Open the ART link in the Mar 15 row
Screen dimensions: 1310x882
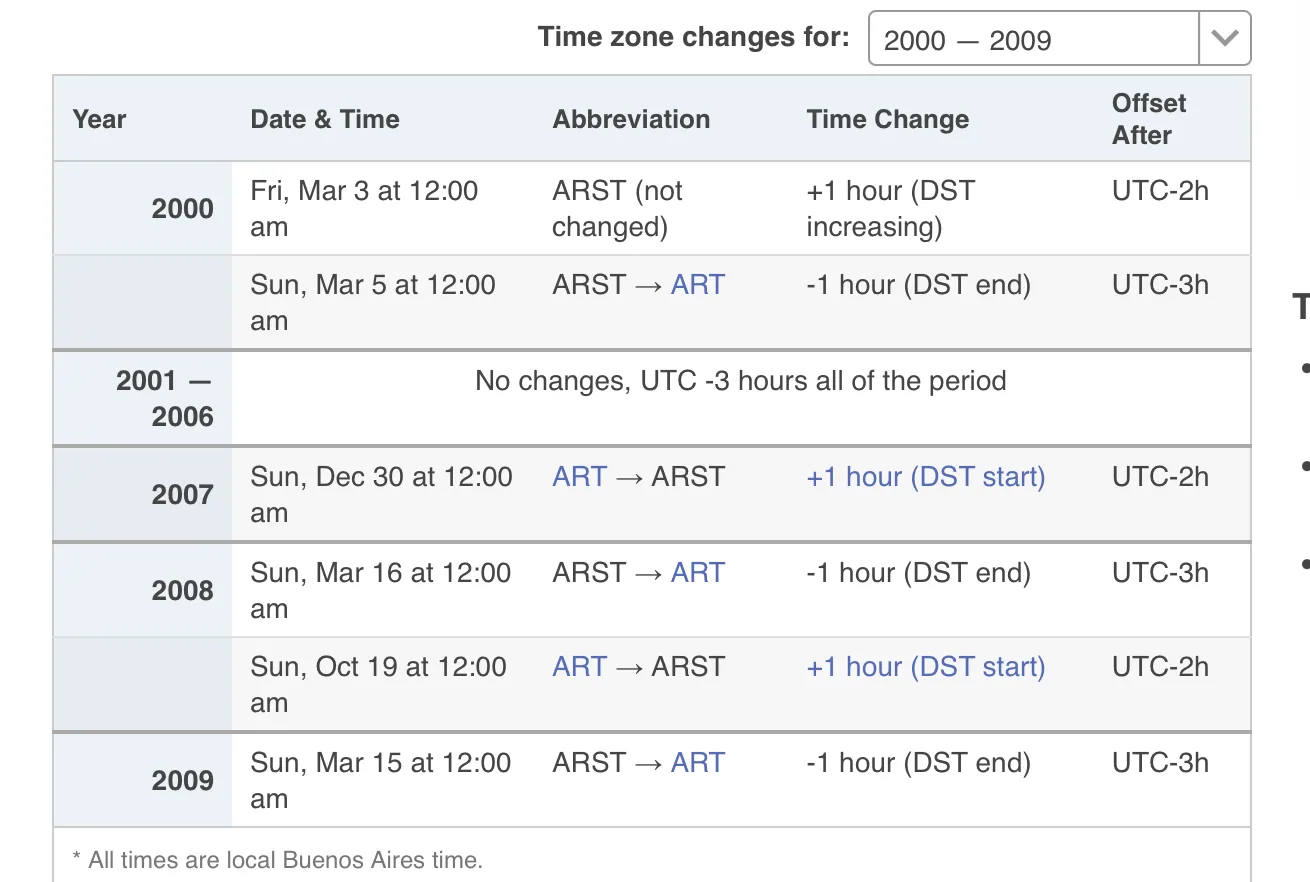coord(697,763)
